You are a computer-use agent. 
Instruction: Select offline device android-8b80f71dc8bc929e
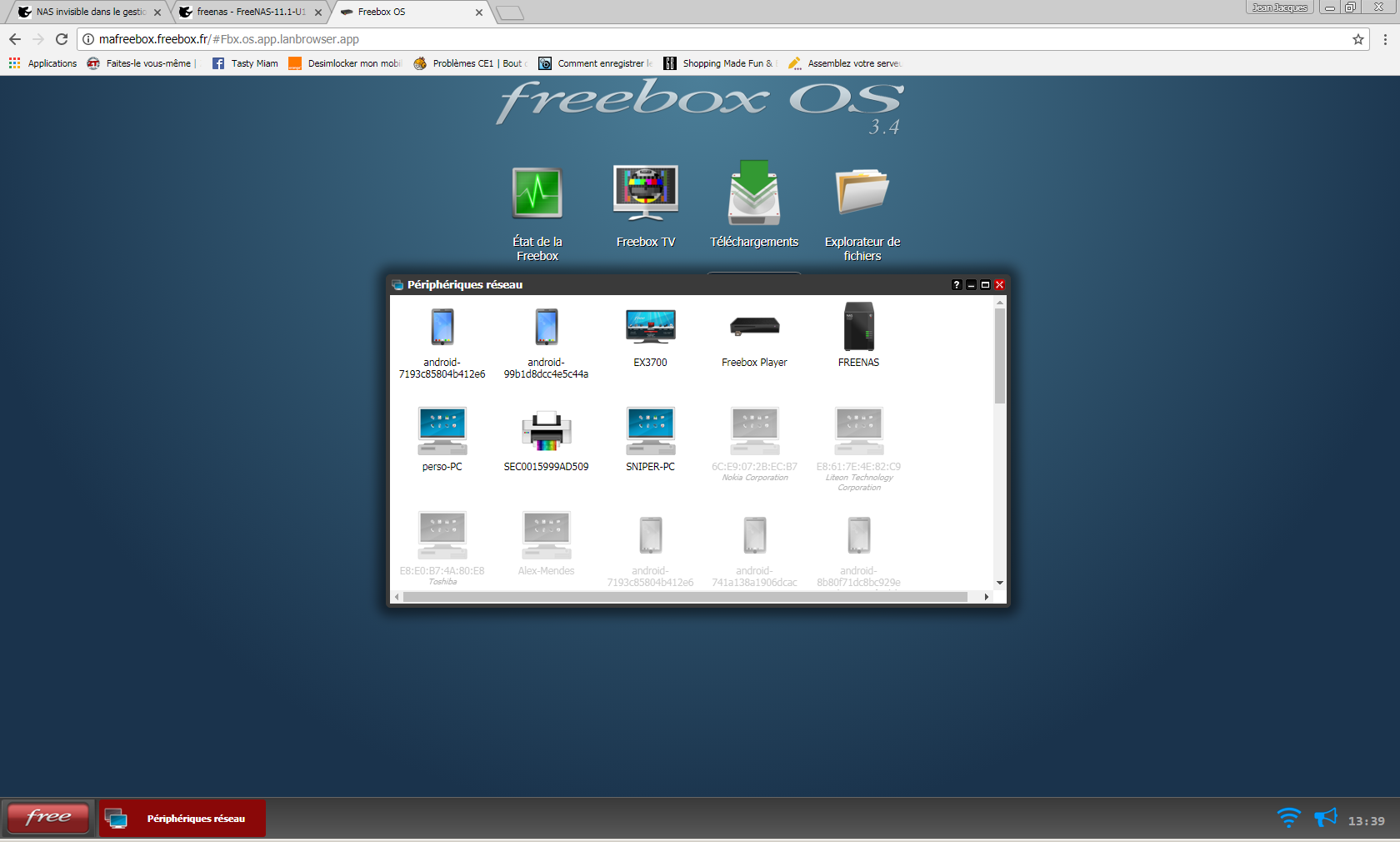pyautogui.click(x=859, y=534)
